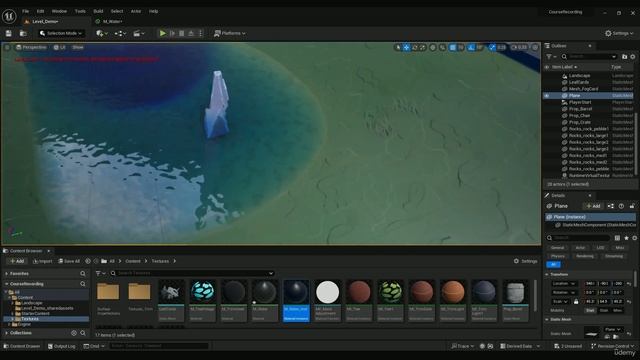Open camera speed setting in viewport
Image resolution: width=640 pixels, height=360 pixels.
[519, 47]
